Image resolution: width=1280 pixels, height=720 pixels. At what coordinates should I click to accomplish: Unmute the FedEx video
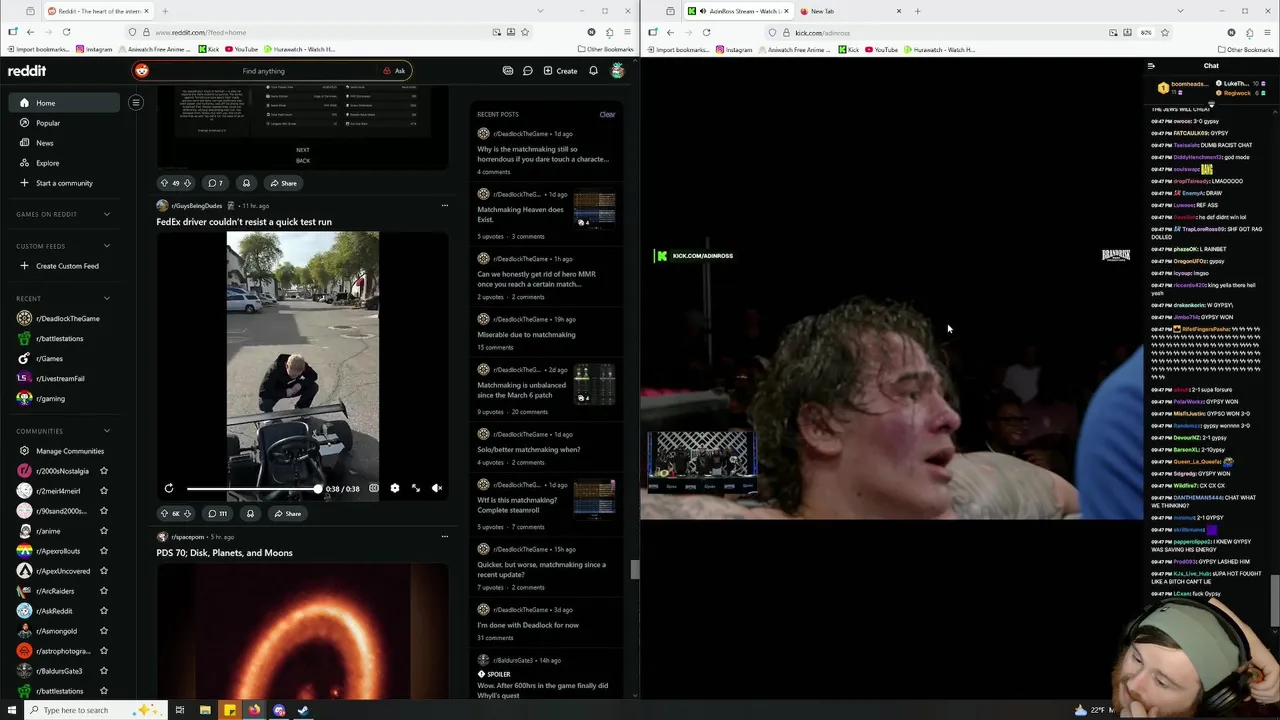(x=437, y=488)
